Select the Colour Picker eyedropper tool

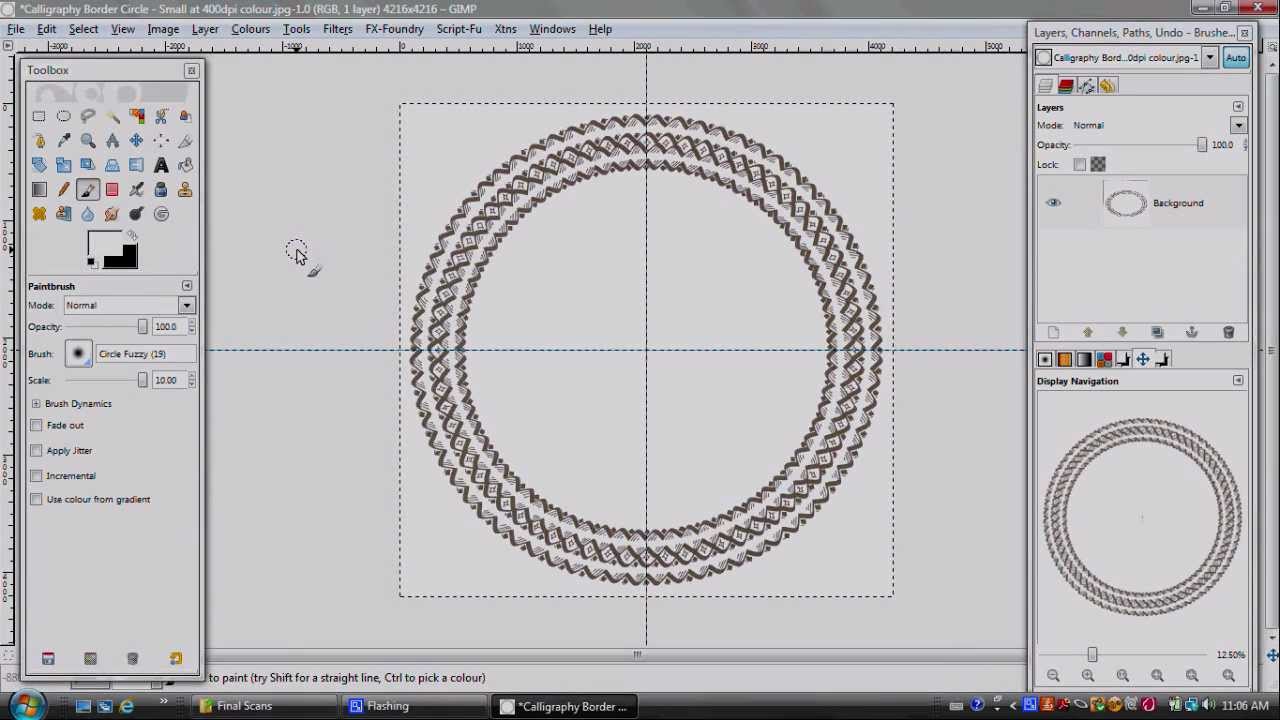pyautogui.click(x=63, y=141)
